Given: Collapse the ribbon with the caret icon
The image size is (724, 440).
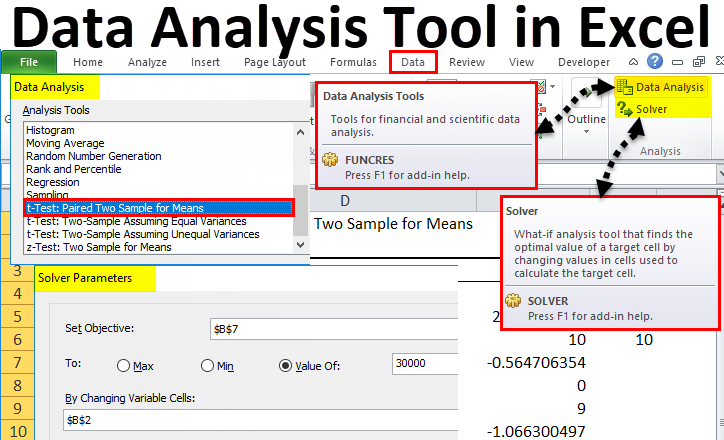Looking at the screenshot, I should (x=634, y=61).
